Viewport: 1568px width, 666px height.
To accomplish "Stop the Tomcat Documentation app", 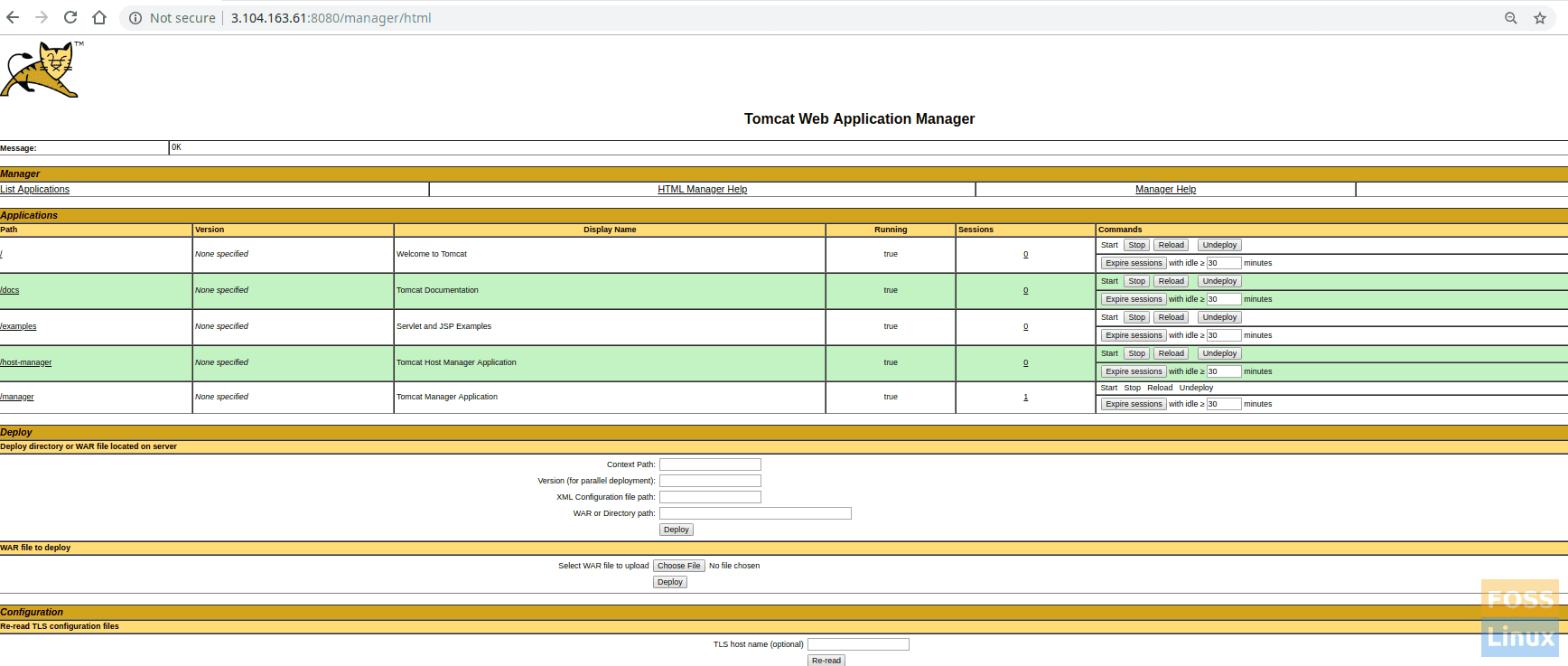I will (1136, 281).
